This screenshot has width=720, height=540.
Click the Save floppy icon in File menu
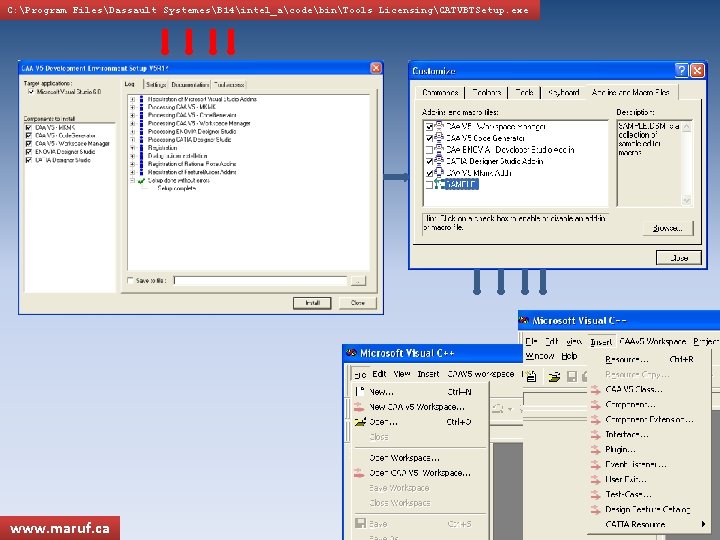point(360,523)
